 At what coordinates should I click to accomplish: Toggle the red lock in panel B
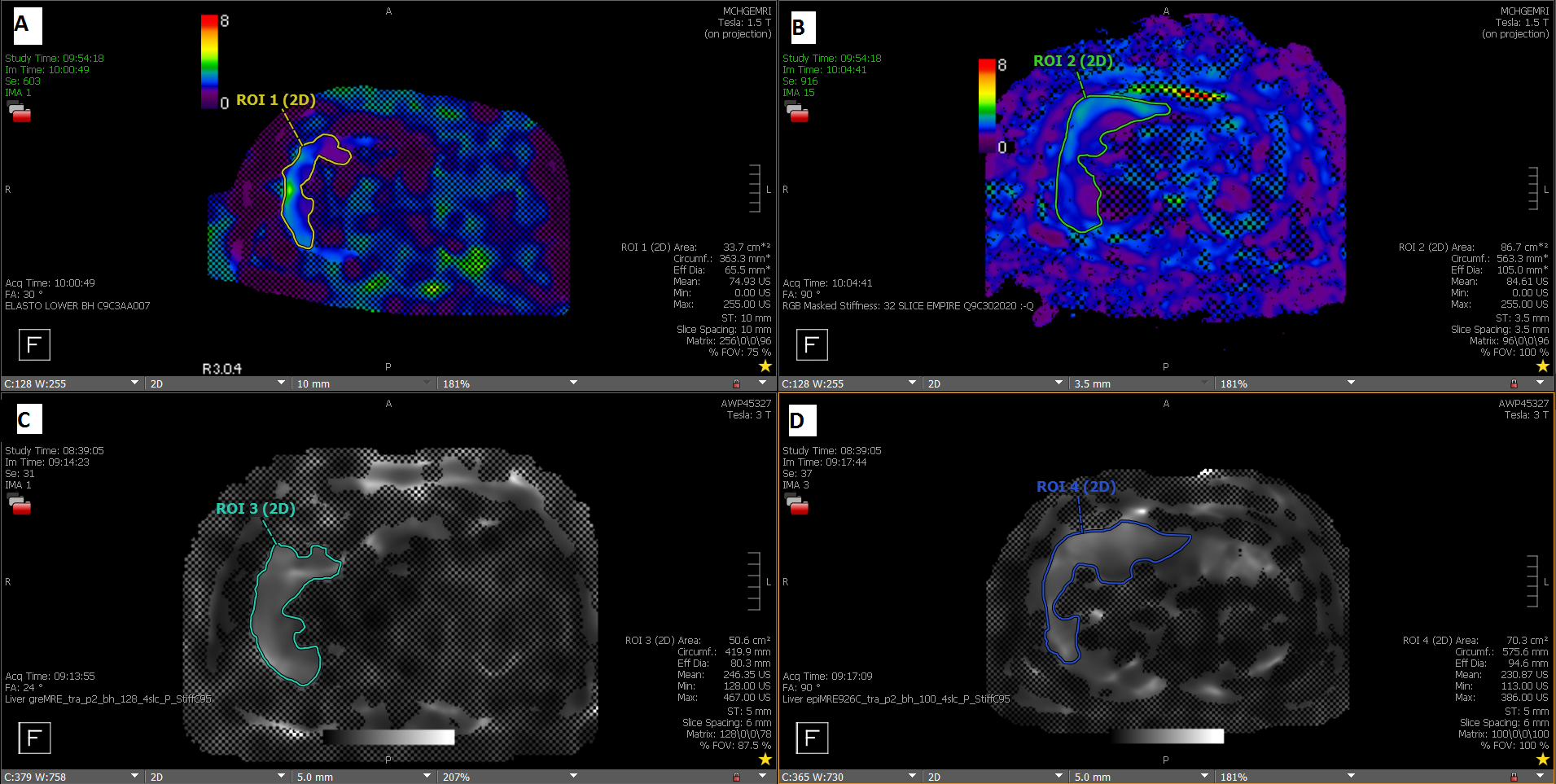[x=1514, y=383]
